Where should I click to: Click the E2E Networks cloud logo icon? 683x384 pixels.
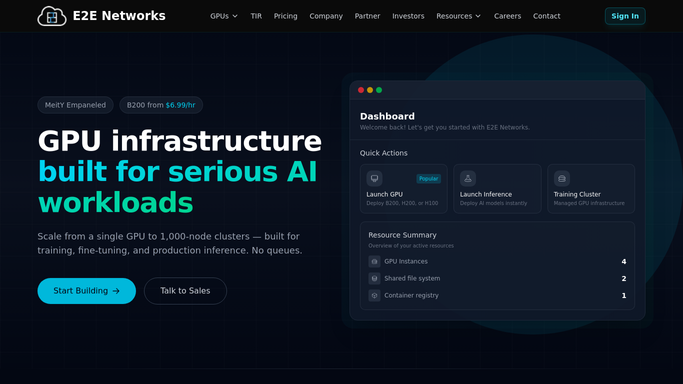pos(52,16)
